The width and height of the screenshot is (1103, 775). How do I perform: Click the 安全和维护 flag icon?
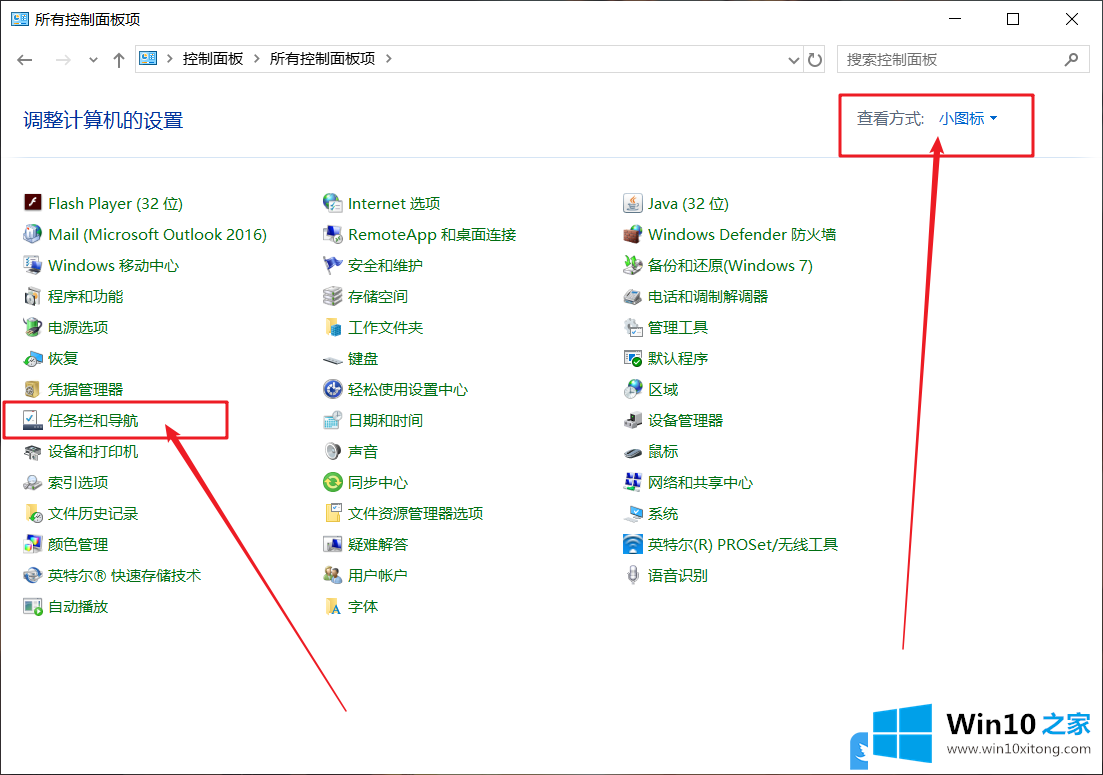coord(332,265)
